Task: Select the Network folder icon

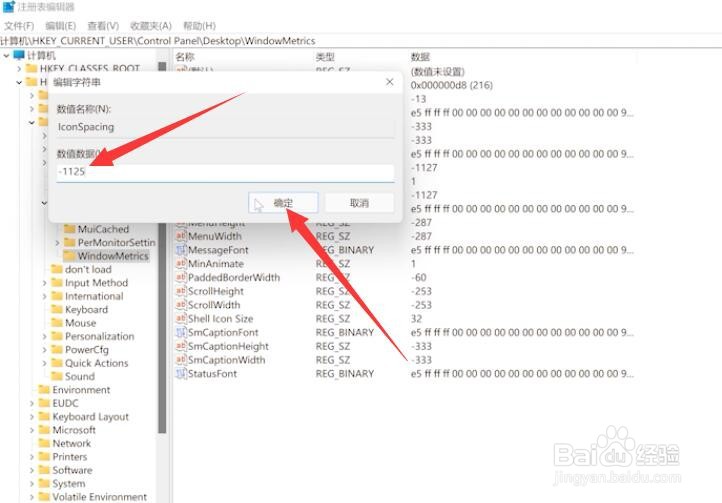Action: (44, 443)
